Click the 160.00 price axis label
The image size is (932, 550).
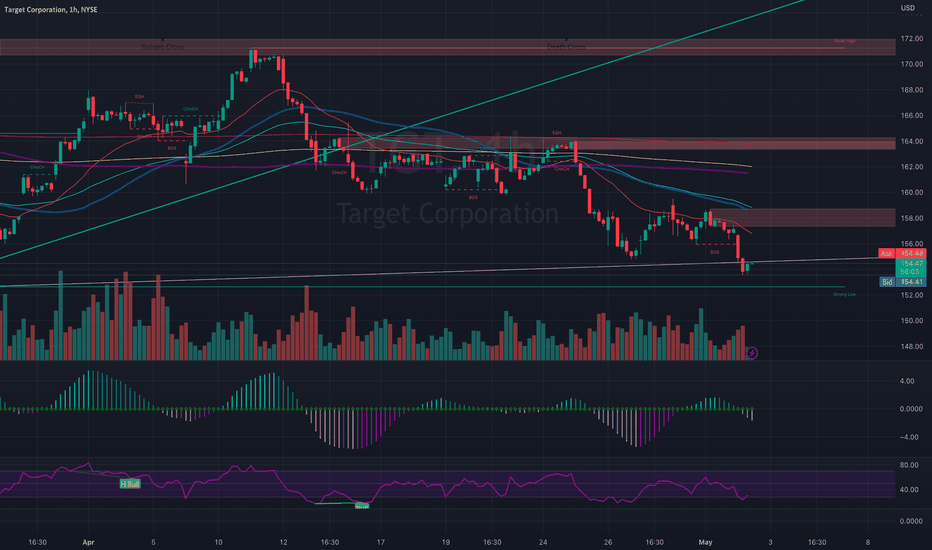coord(912,193)
